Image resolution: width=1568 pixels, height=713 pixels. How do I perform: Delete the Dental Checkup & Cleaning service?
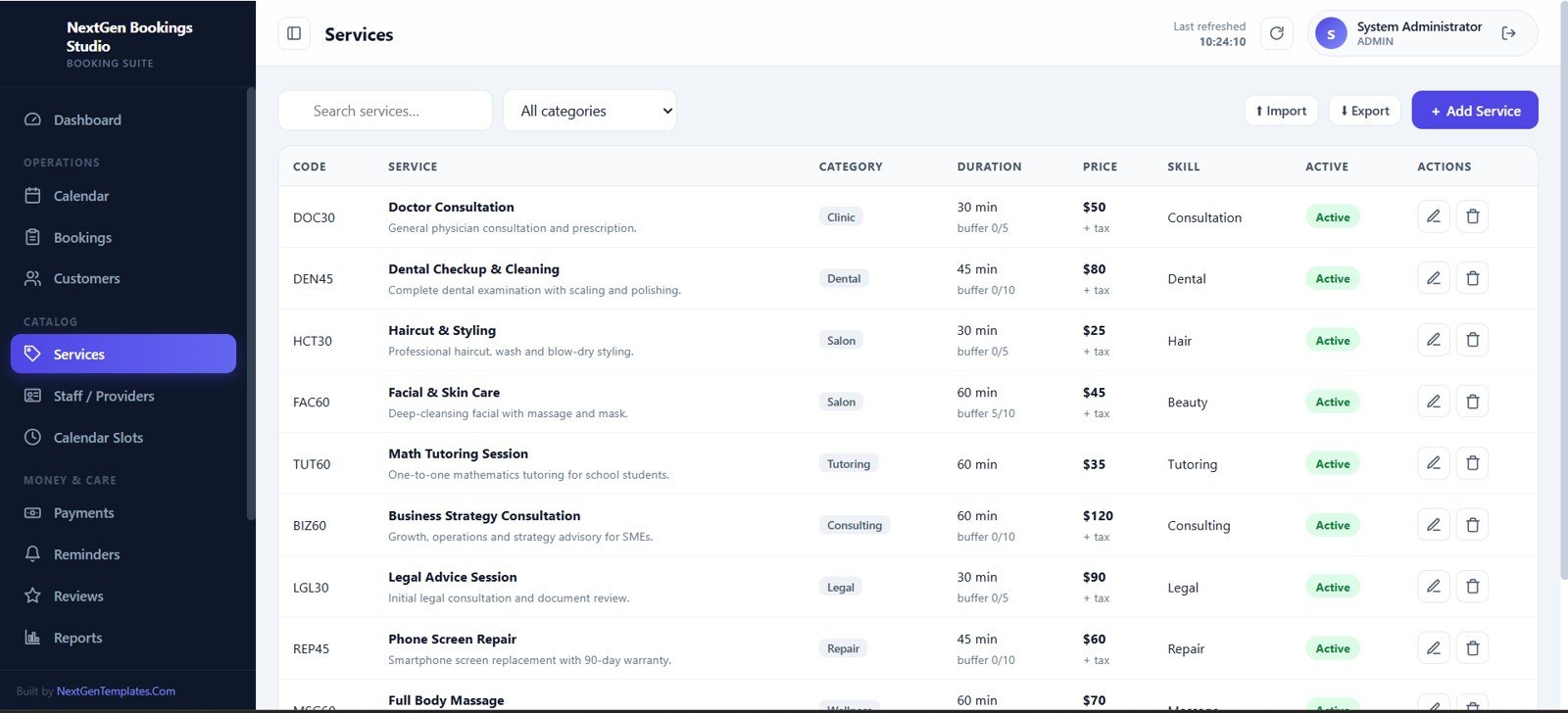tap(1472, 278)
